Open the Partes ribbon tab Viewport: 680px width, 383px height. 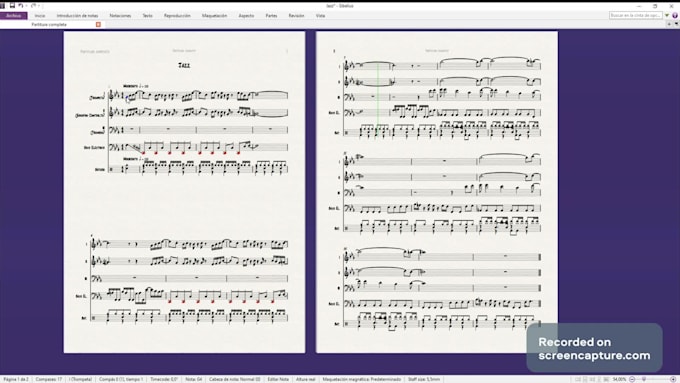click(271, 16)
